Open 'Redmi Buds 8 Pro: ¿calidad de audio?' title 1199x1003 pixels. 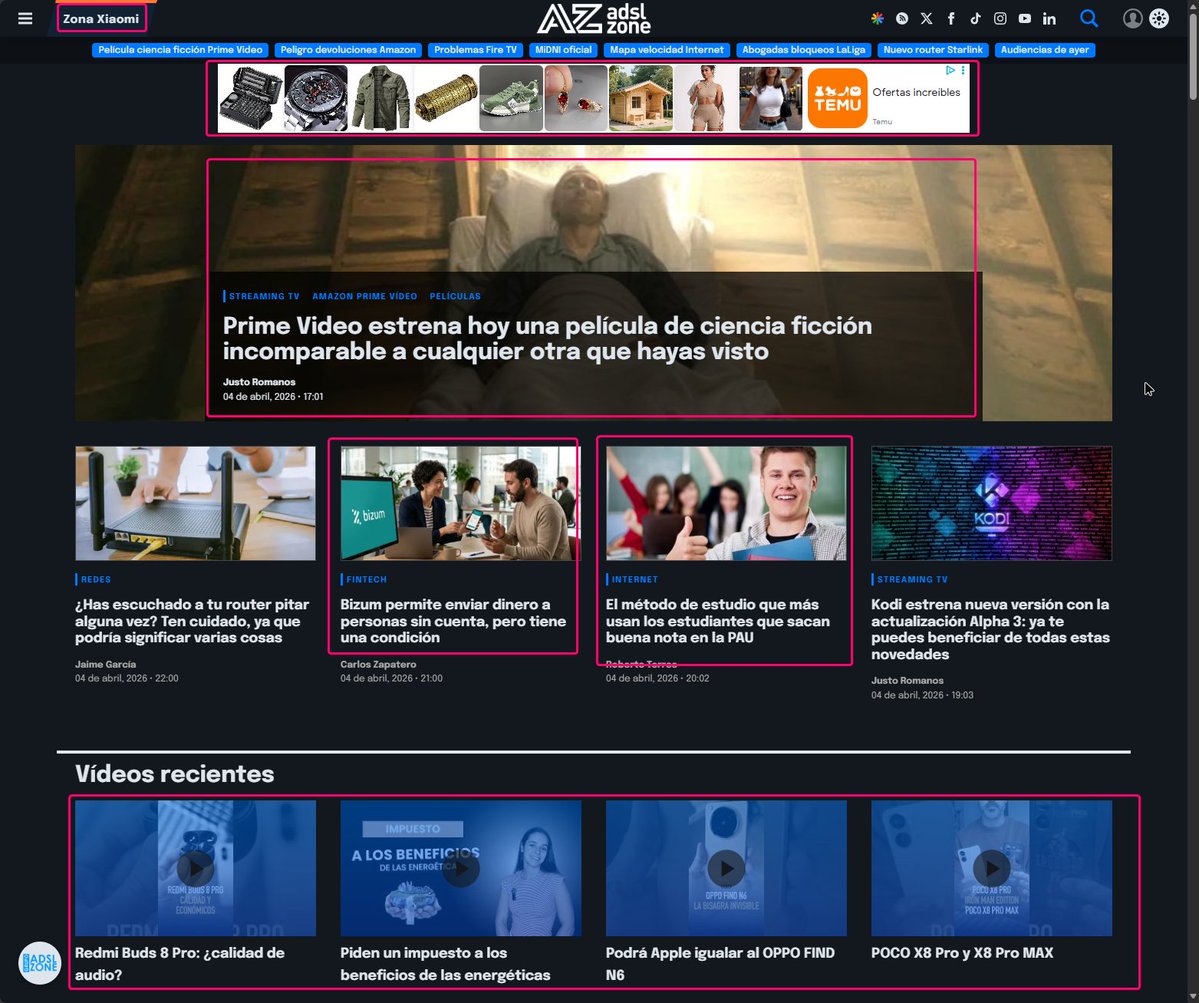pos(180,963)
